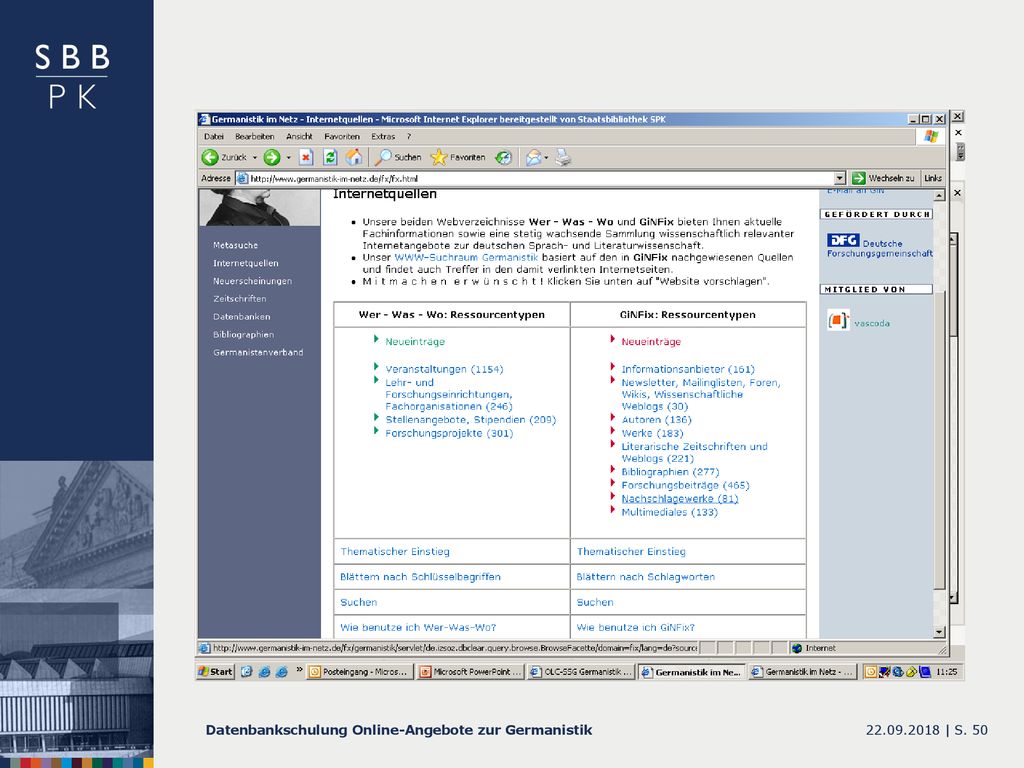Open Stellenangebote, Stipendien (209) link
The width and height of the screenshot is (1024, 768).
[471, 419]
